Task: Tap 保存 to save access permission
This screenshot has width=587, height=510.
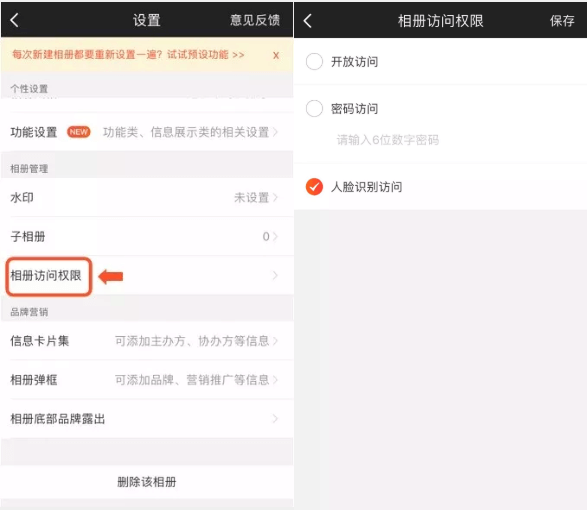Action: point(562,21)
